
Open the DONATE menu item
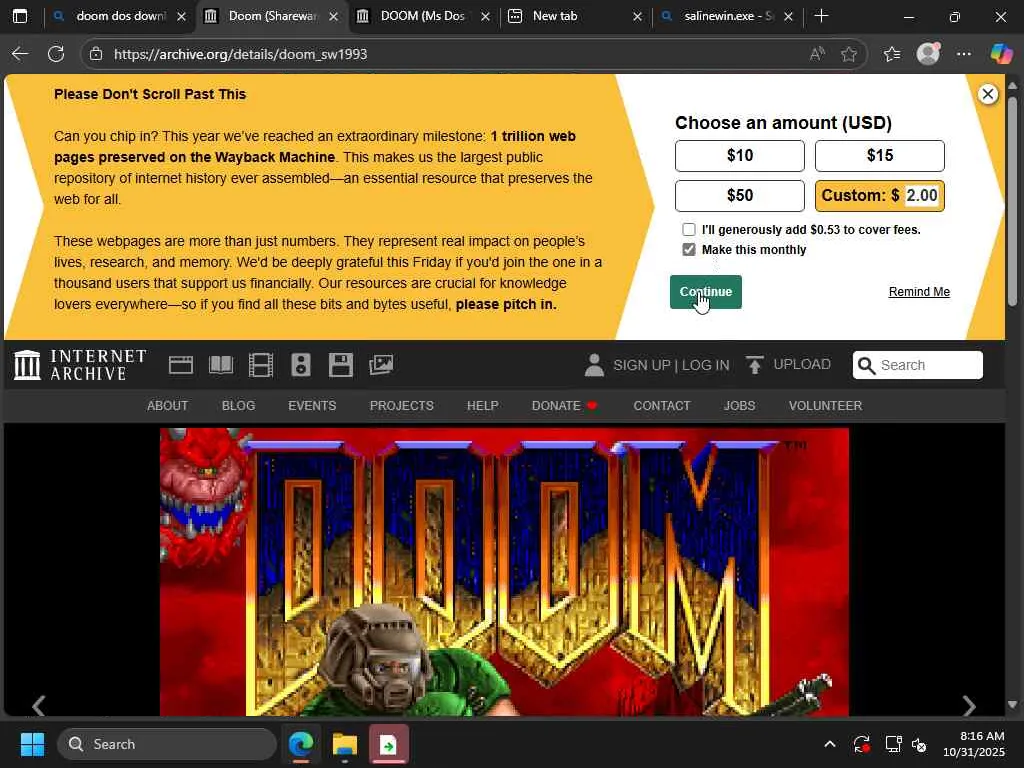[x=564, y=406]
